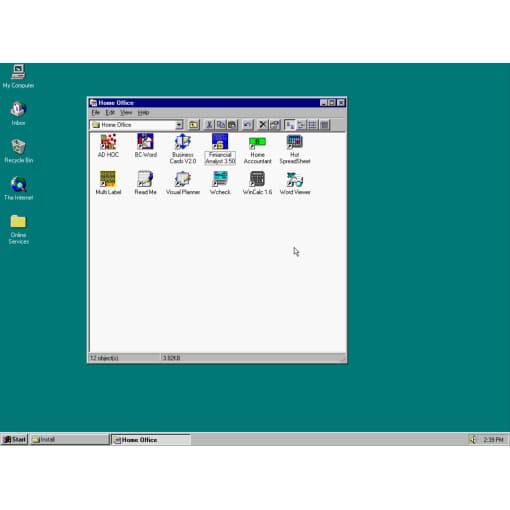Screen dimensions: 510x510
Task: Open the View menu
Action: coord(126,113)
